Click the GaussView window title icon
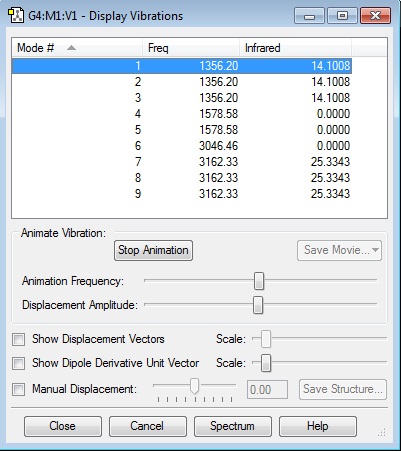Viewport: 401px width, 452px height. pos(16,16)
